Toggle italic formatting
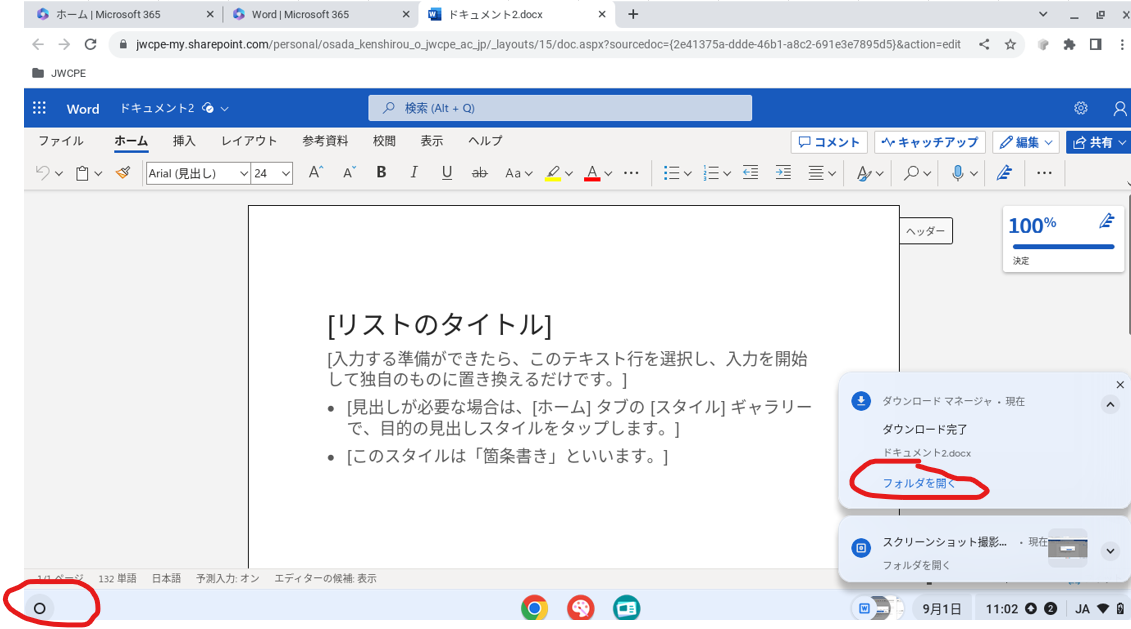The image size is (1131, 629). pos(414,172)
